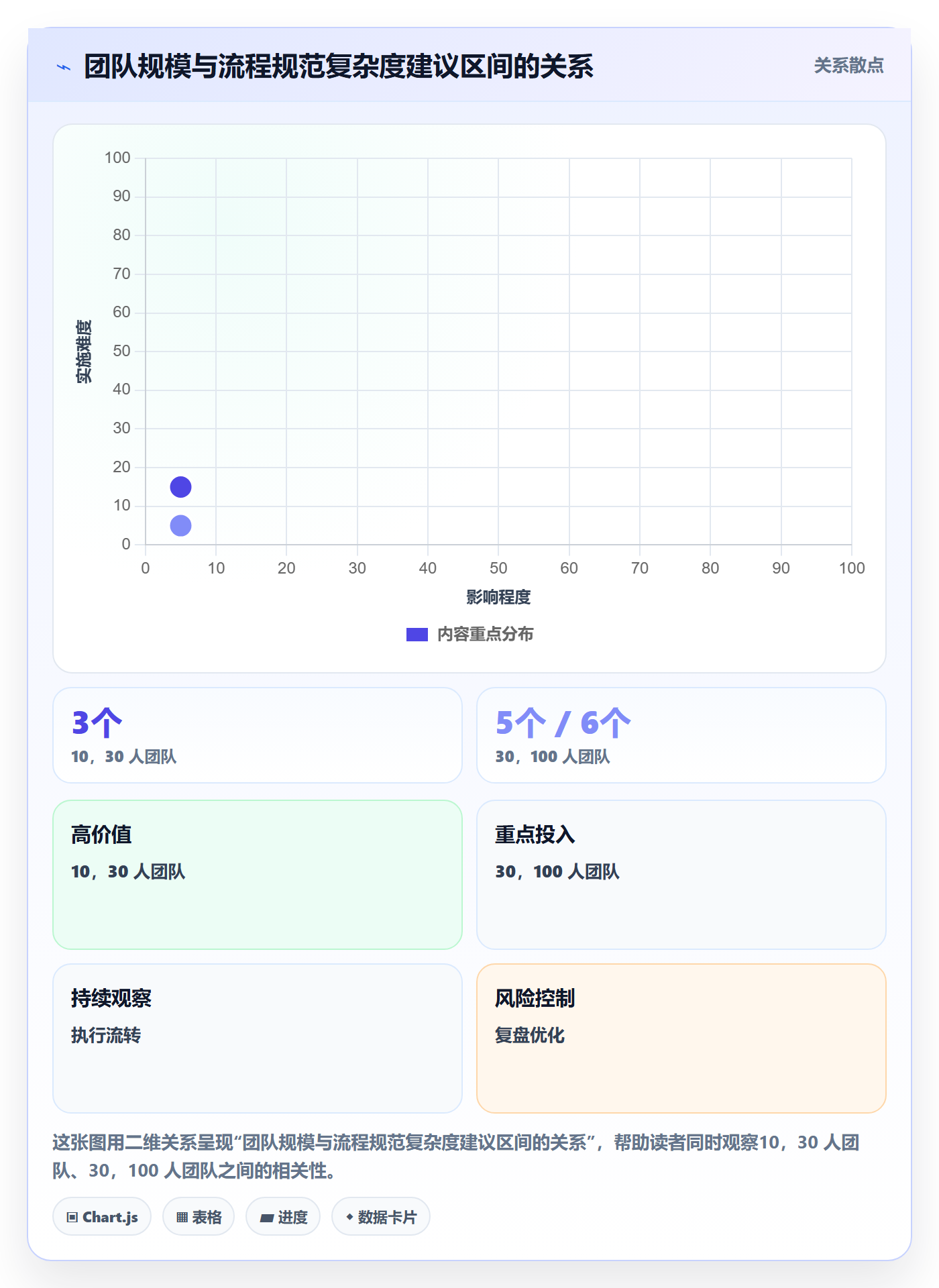Click the x-axis tick label 50
939x1288 pixels.
[498, 568]
